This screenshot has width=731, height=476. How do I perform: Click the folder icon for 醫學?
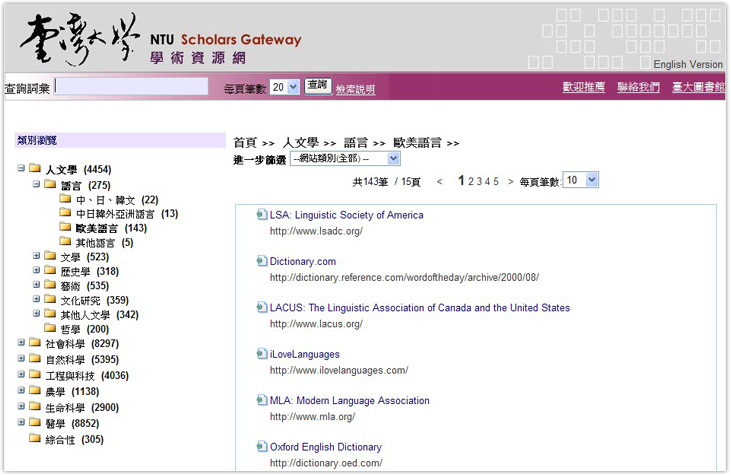pyautogui.click(x=34, y=422)
